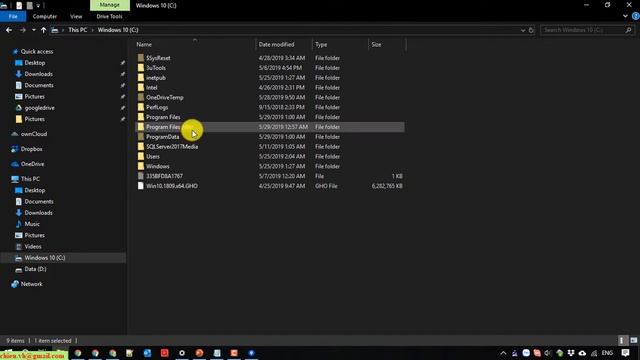Select the 3uTools folder
The height and width of the screenshot is (360, 640).
156,68
